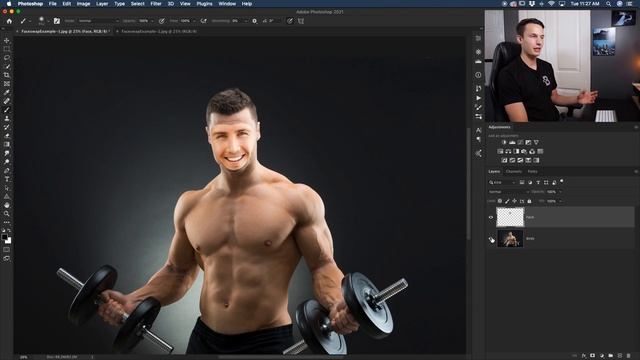Open the Window menu
The width and height of the screenshot is (640, 360).
[x=227, y=4]
